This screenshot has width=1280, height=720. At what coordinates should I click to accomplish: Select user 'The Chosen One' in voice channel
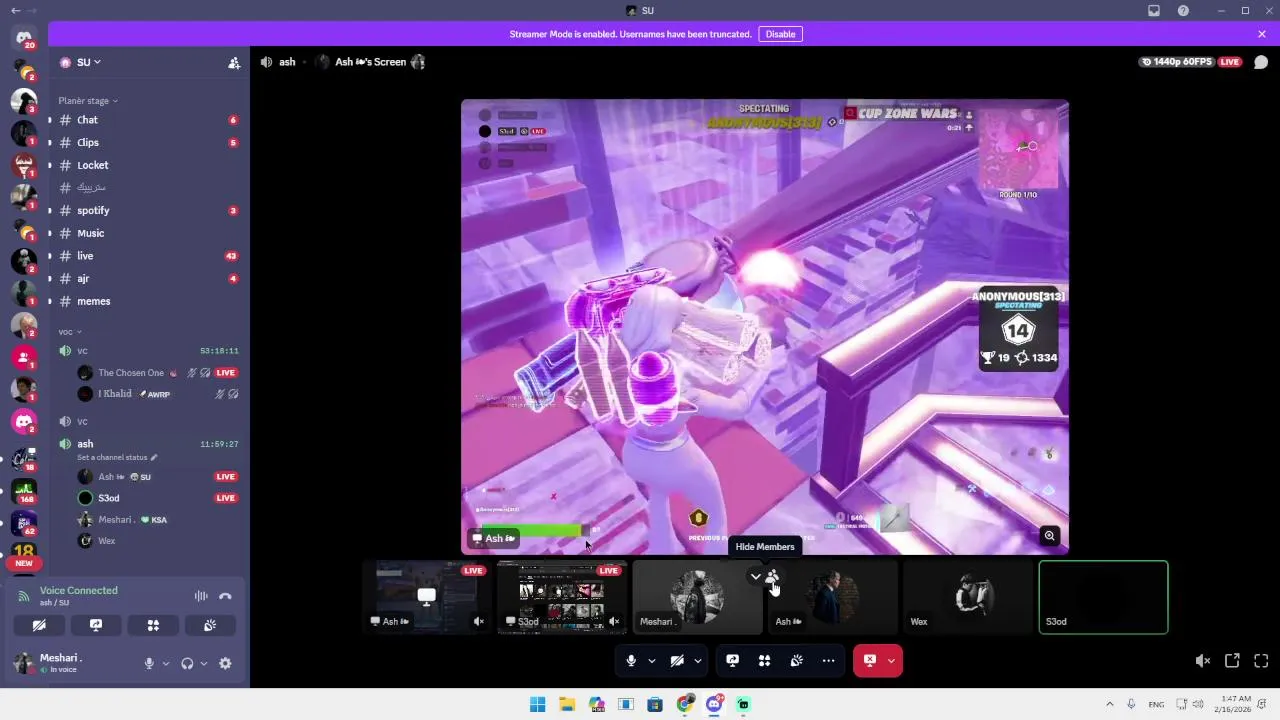158,373
